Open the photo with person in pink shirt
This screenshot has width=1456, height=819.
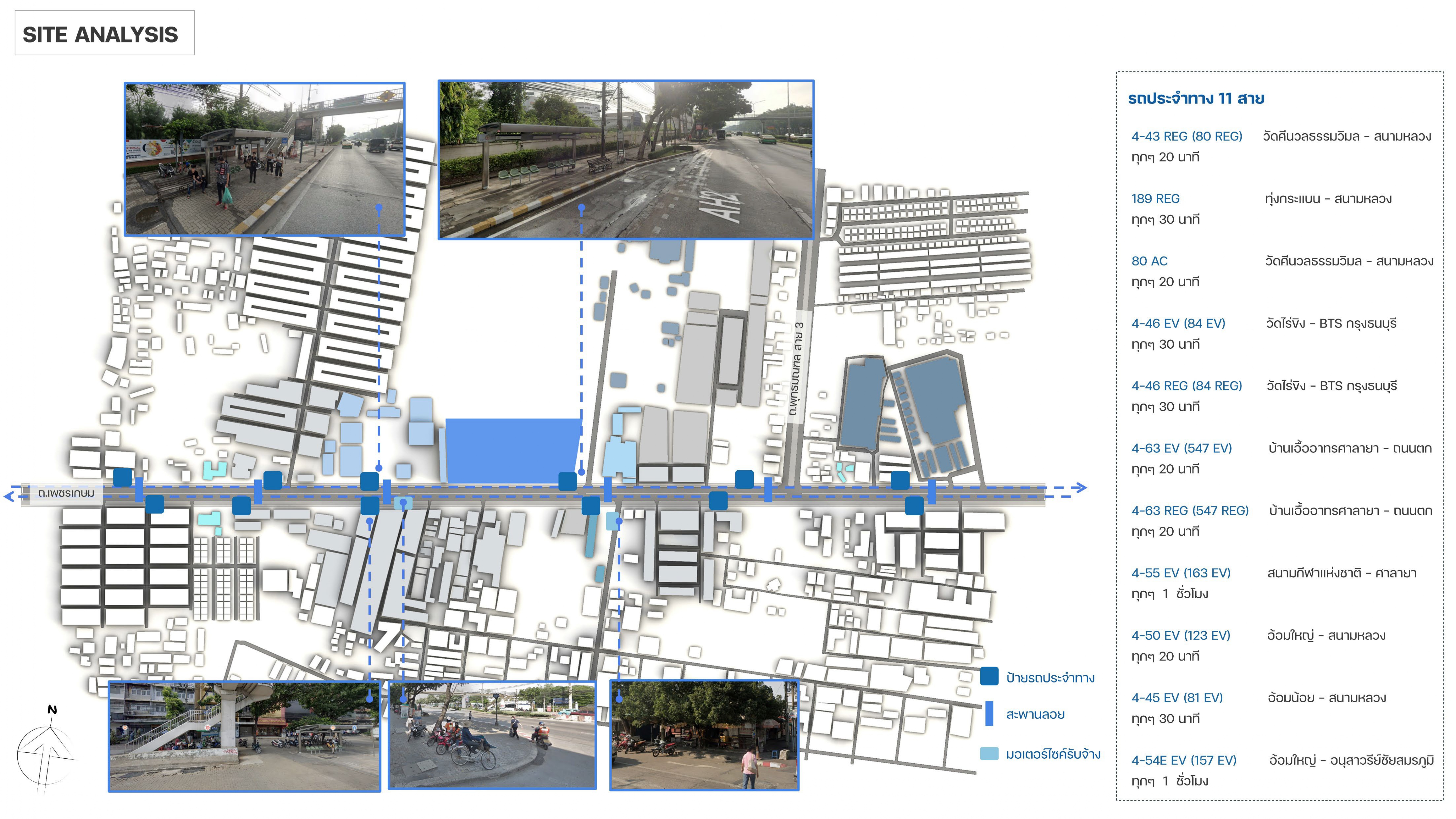704,735
